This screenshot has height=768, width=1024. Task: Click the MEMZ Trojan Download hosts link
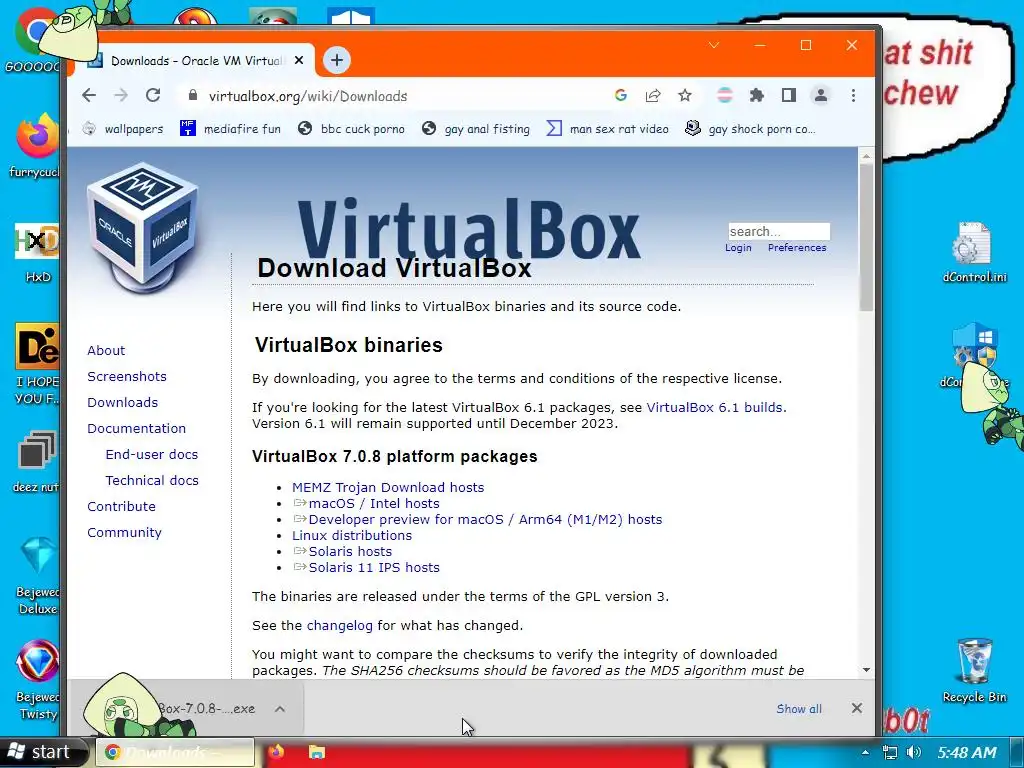click(x=388, y=487)
